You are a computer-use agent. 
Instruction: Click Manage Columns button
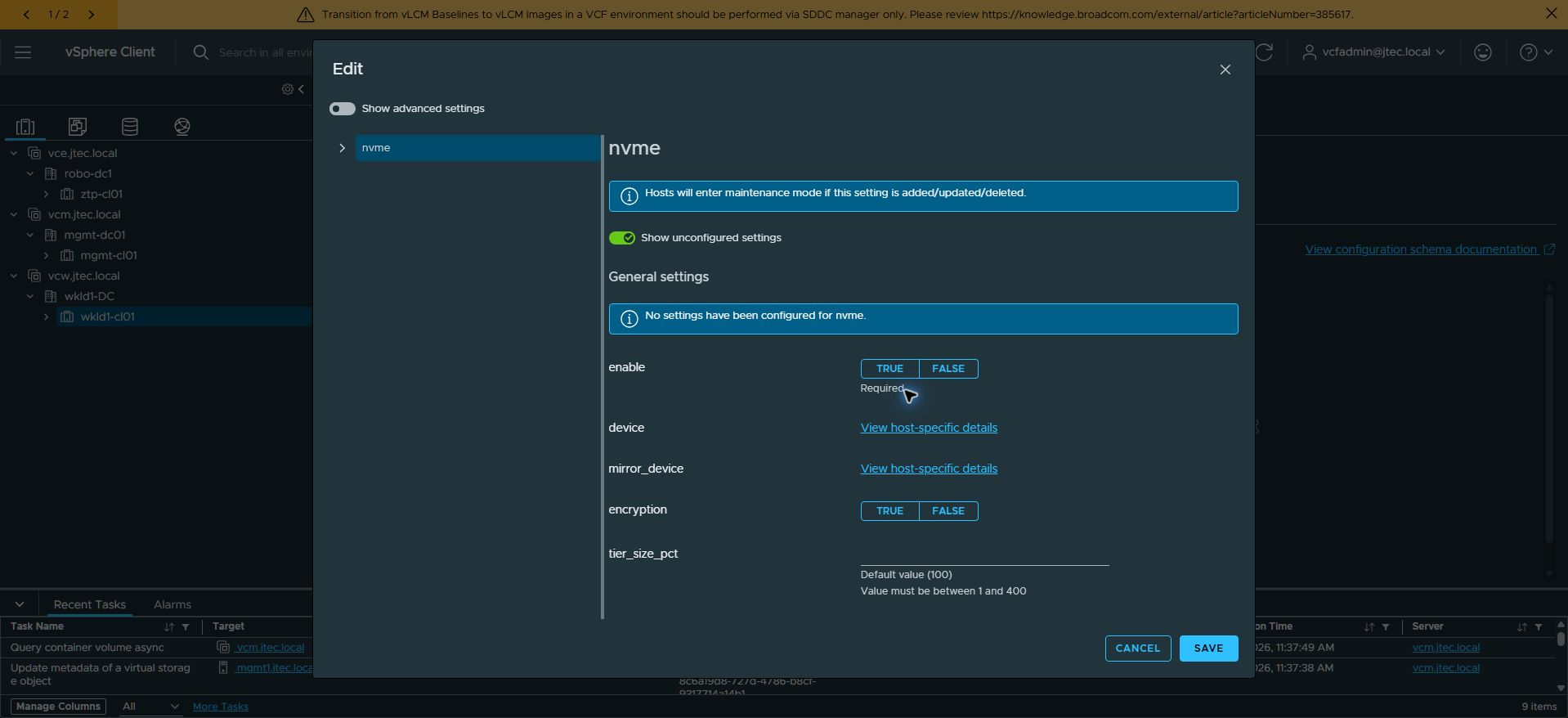coord(58,707)
